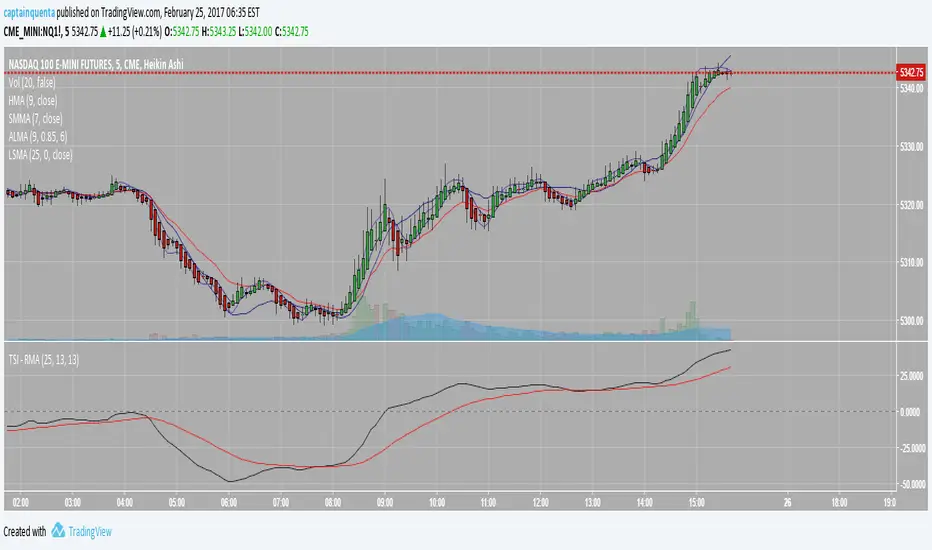Click the 26 date axis label
Screen dimensions: 932x550
787,502
